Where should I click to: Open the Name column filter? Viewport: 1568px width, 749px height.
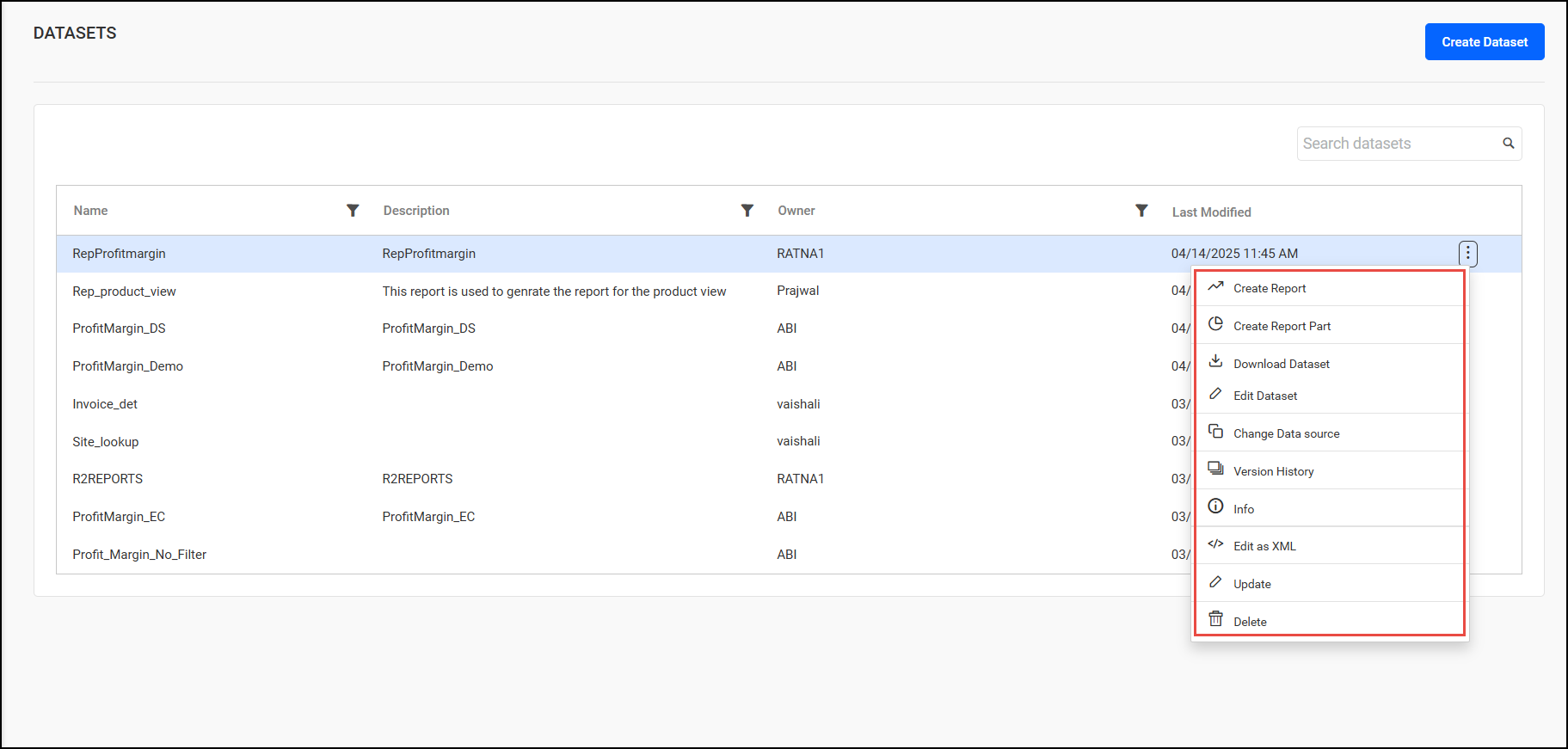click(353, 211)
